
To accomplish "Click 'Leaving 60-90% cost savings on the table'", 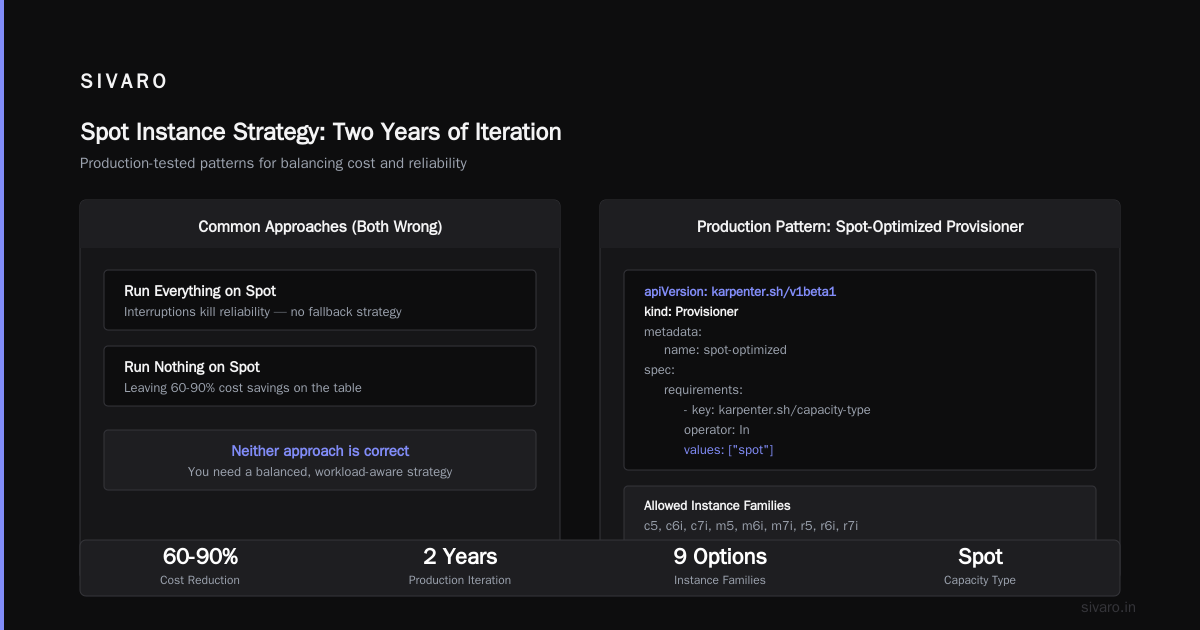I will (243, 387).
